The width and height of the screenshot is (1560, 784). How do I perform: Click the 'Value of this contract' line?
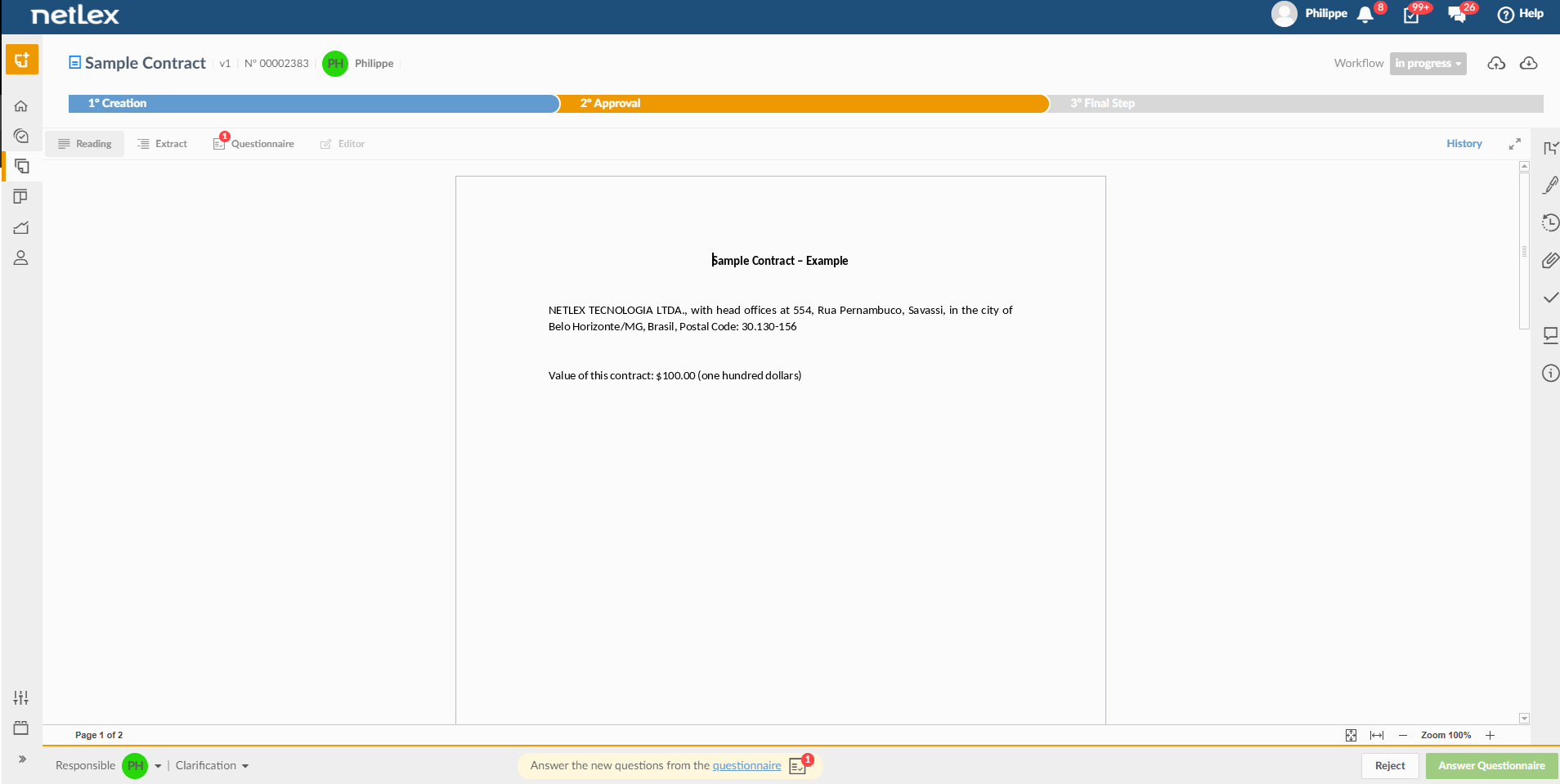(675, 376)
